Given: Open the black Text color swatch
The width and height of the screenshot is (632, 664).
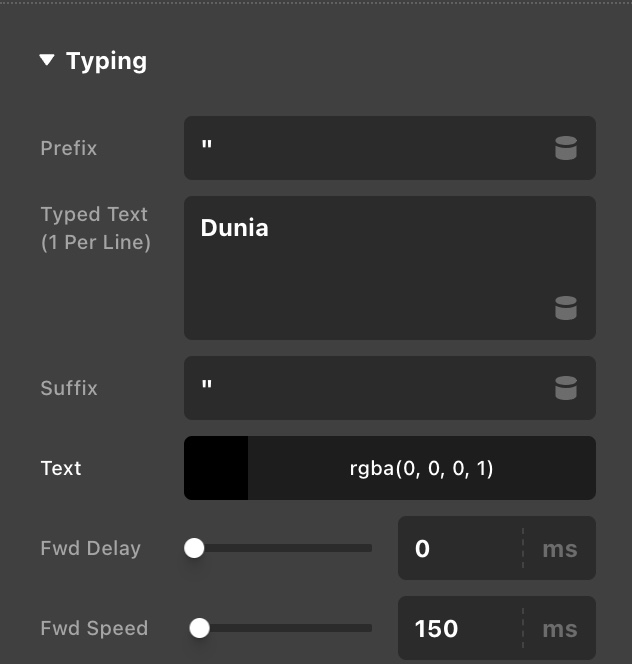Looking at the screenshot, I should [216, 468].
